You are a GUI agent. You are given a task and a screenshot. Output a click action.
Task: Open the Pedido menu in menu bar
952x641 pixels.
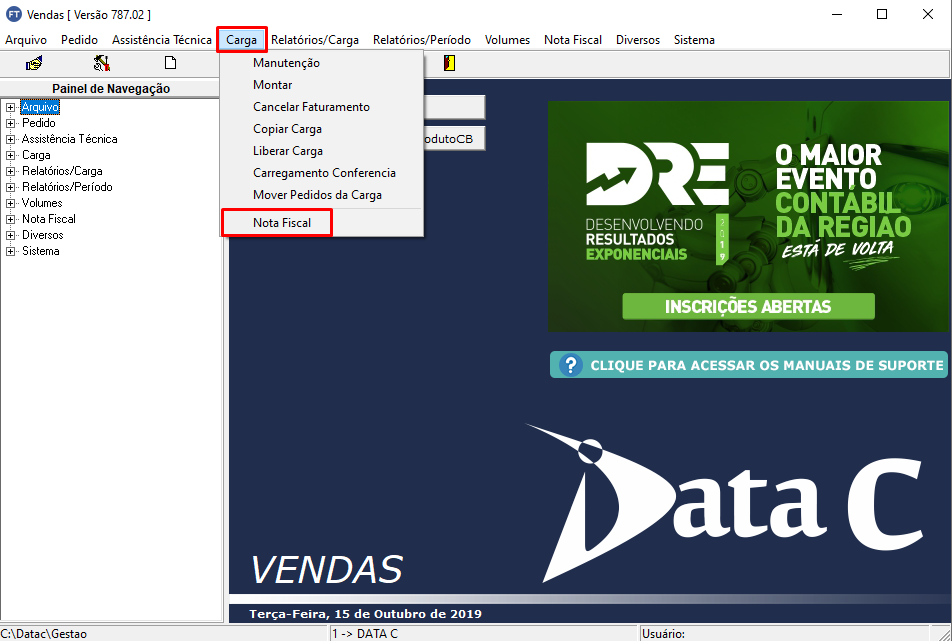tap(80, 40)
